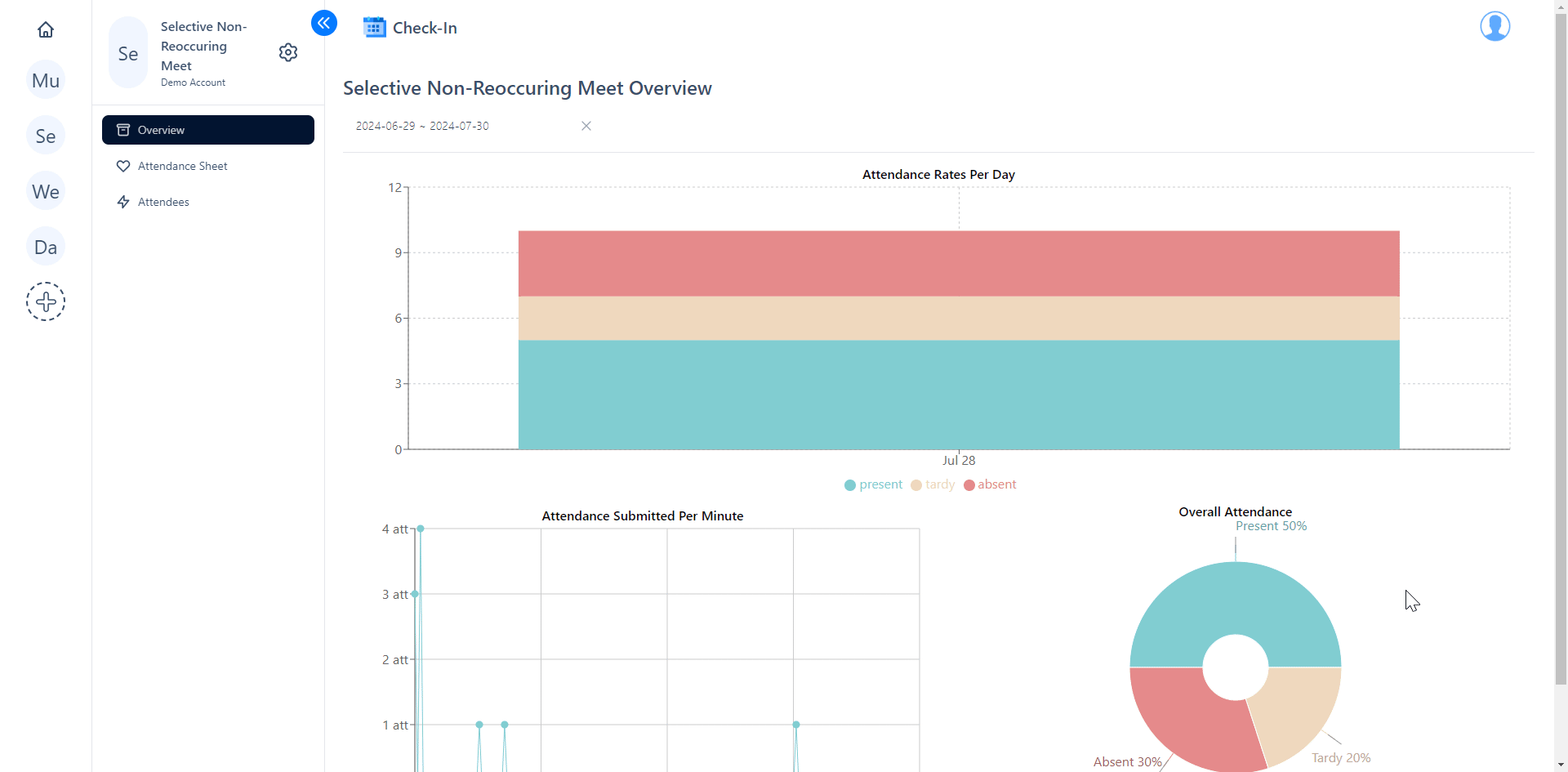Toggle the 'absent' legend series
This screenshot has width=1568, height=772.
tap(990, 484)
